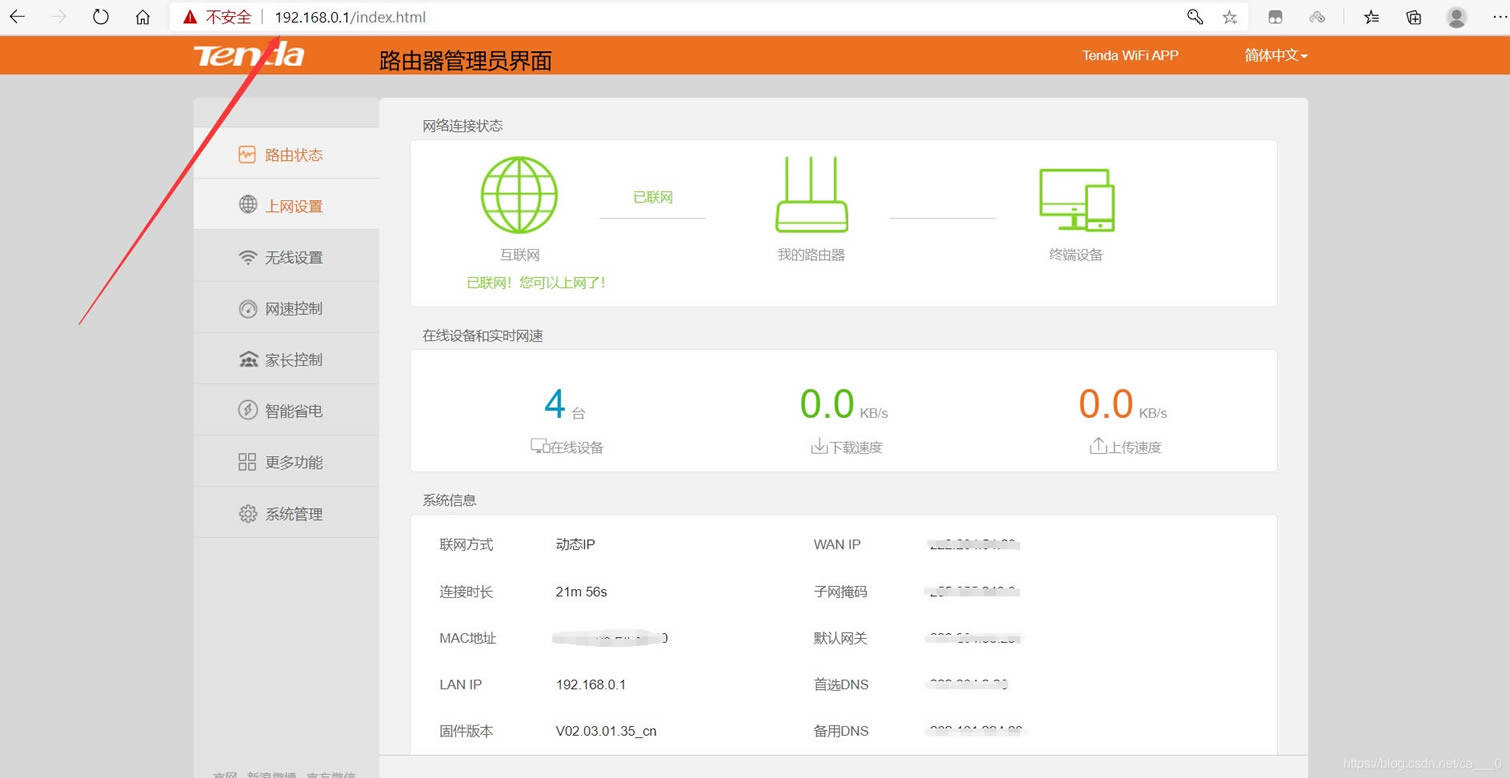Click the address bar URL 192.168.0.1/index.html
Screen dimensions: 1510x778
click(350, 17)
